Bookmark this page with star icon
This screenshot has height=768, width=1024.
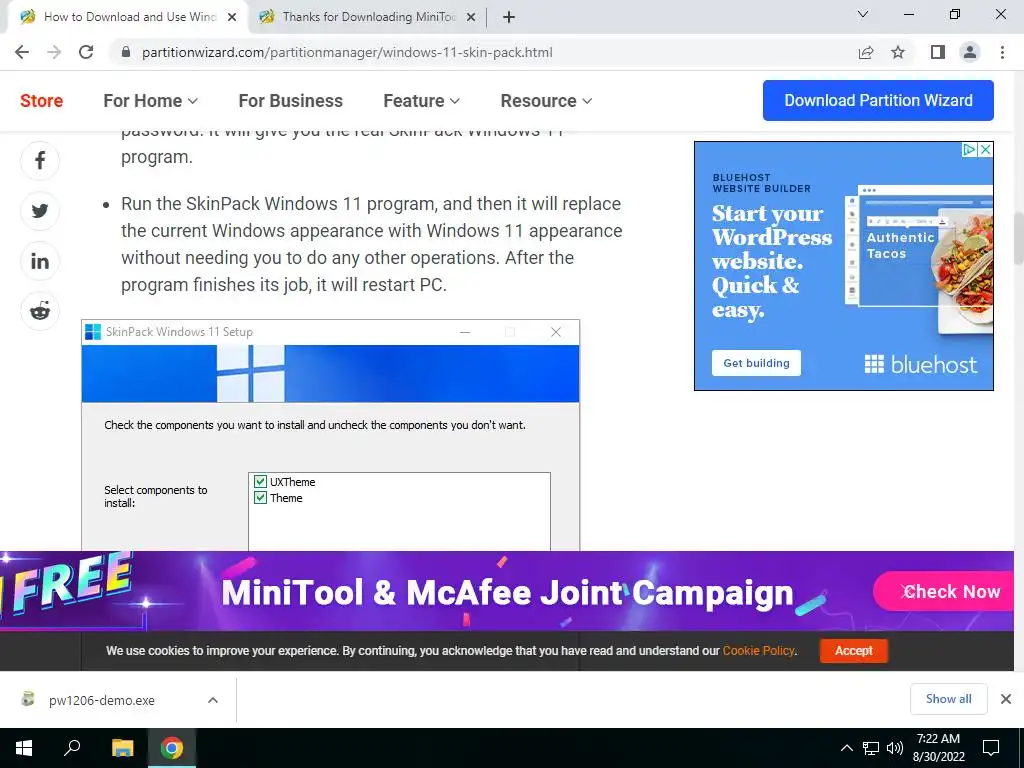point(898,52)
